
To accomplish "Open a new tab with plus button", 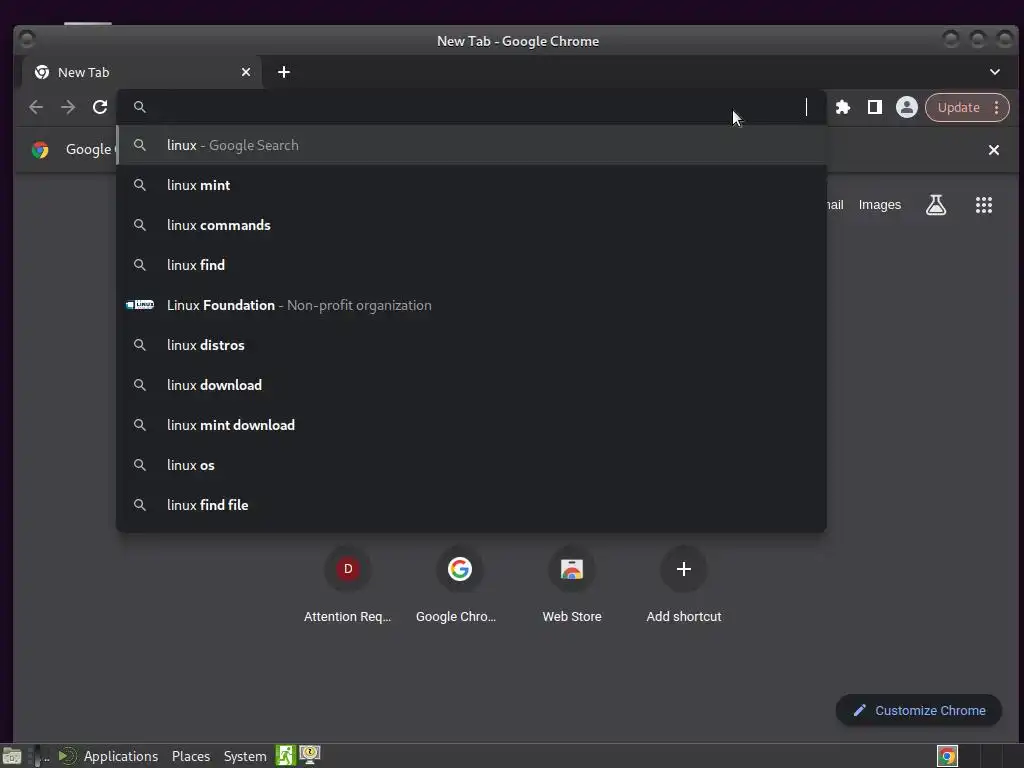I will coord(283,72).
